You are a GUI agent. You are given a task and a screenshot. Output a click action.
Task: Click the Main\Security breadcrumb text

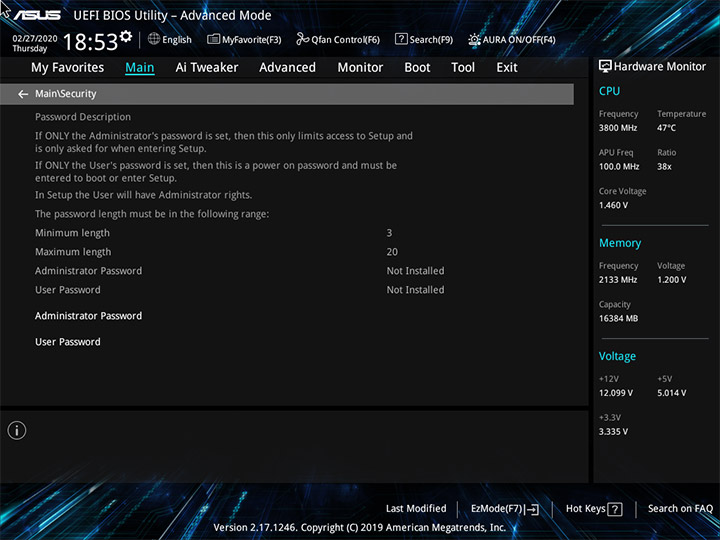[66, 94]
